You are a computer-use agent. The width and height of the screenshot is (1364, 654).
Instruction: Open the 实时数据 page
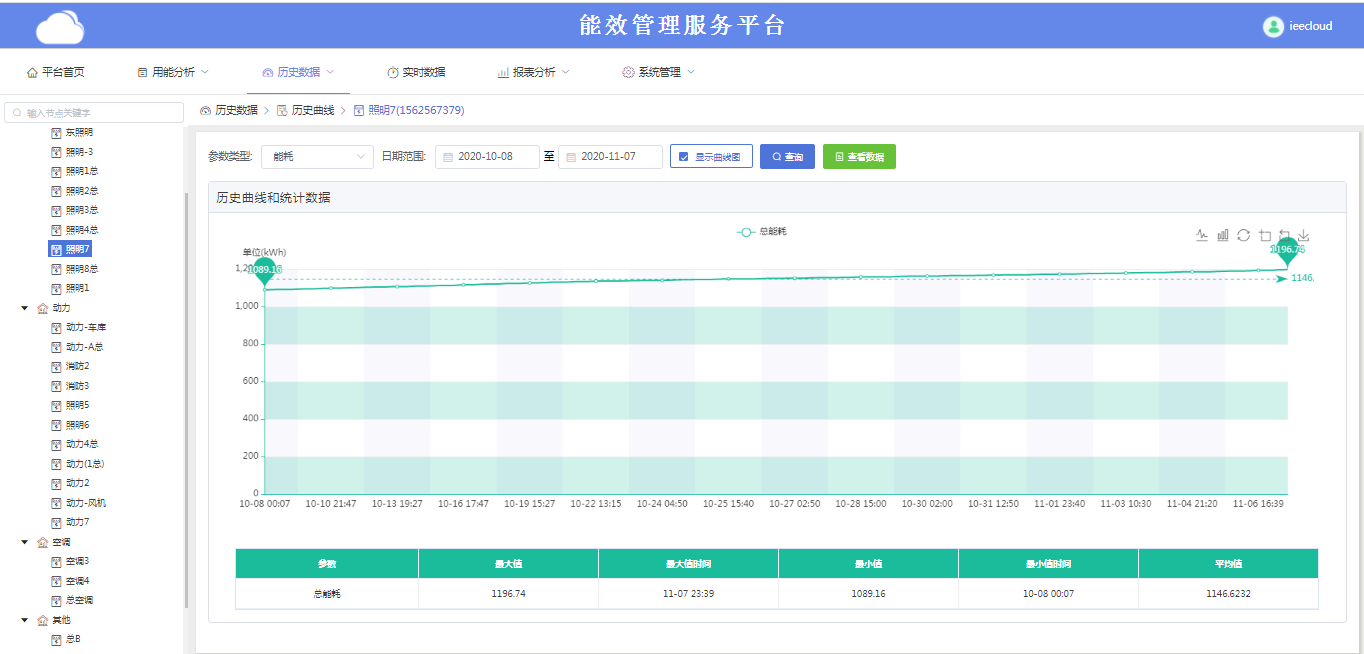(416, 72)
